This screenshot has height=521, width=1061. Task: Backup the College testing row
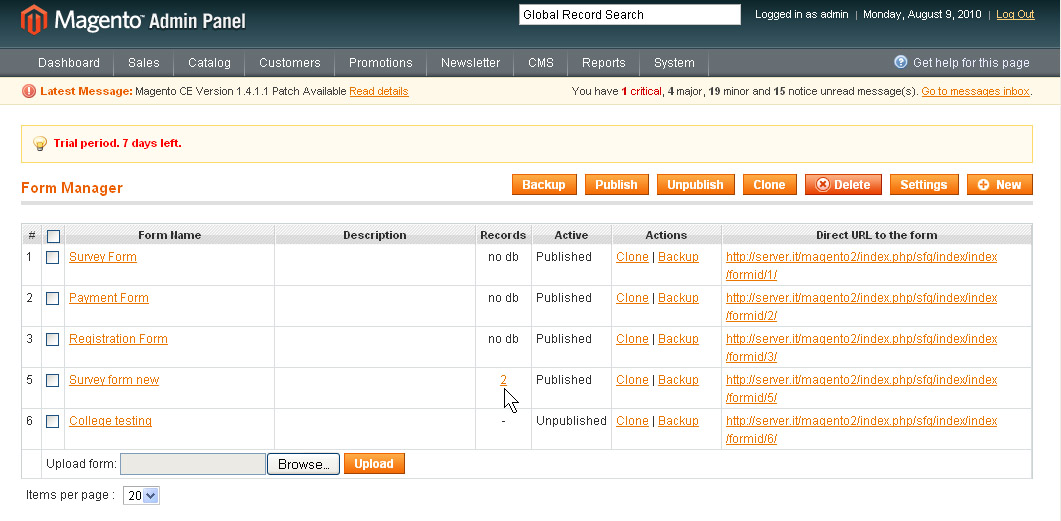(x=678, y=421)
